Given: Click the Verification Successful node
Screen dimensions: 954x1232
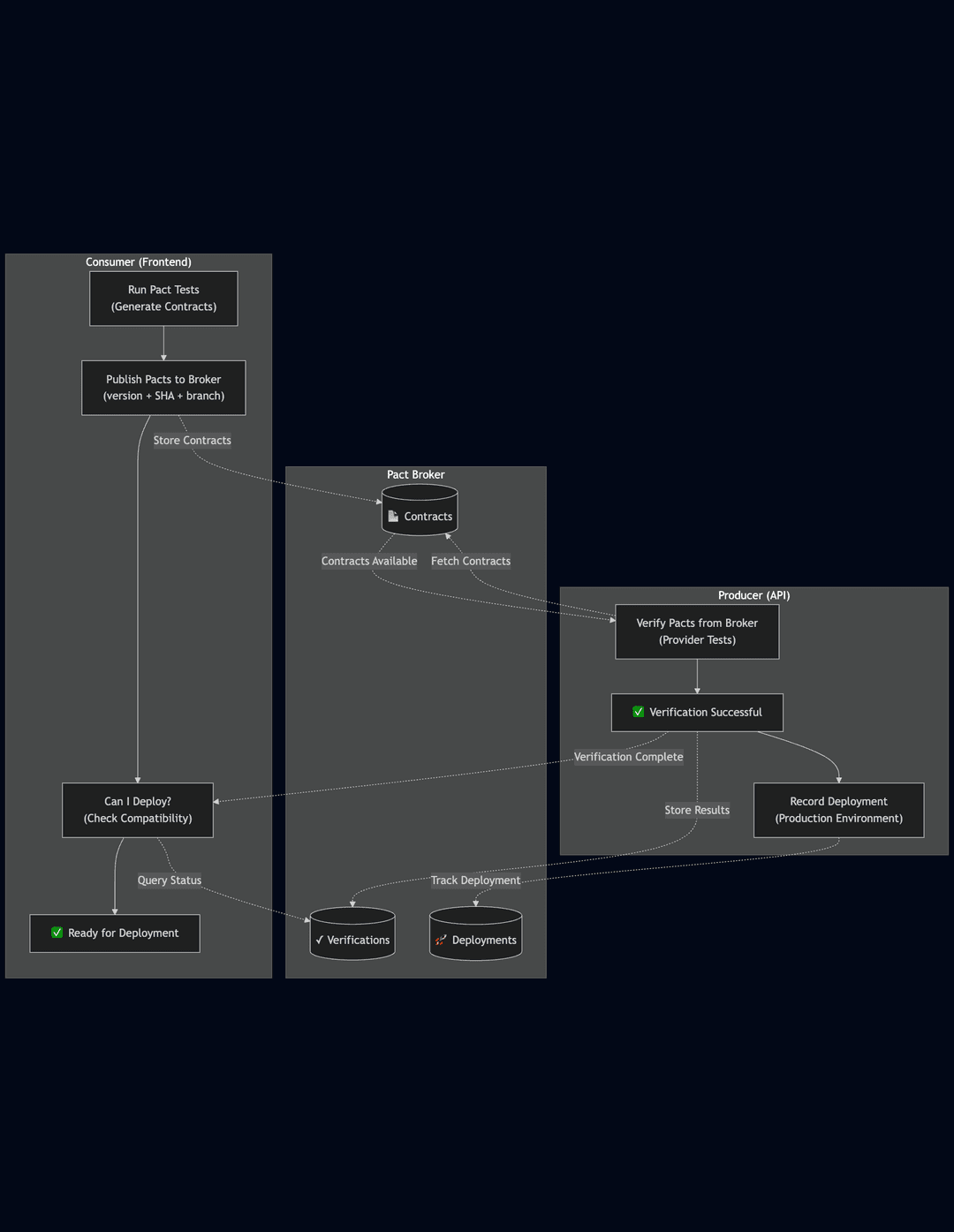Looking at the screenshot, I should (697, 713).
